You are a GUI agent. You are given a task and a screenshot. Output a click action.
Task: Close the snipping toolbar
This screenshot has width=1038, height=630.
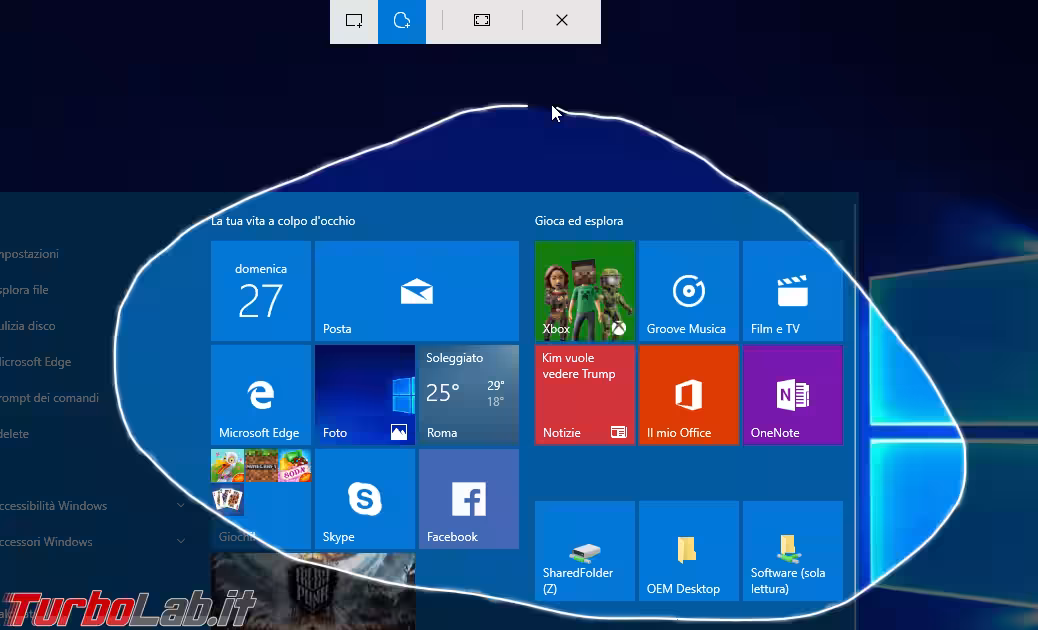point(562,21)
